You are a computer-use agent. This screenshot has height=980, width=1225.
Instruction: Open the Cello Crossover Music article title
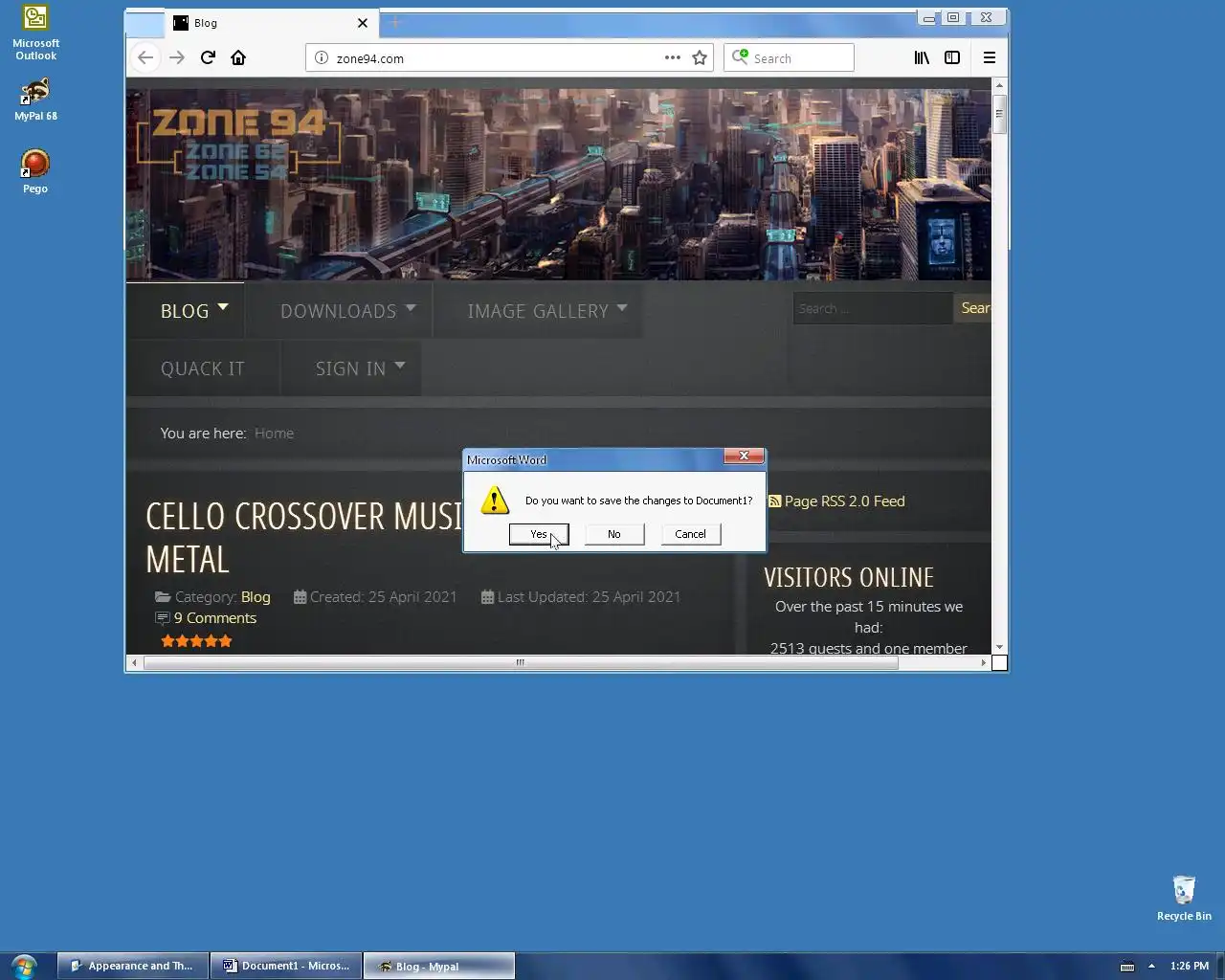[304, 538]
